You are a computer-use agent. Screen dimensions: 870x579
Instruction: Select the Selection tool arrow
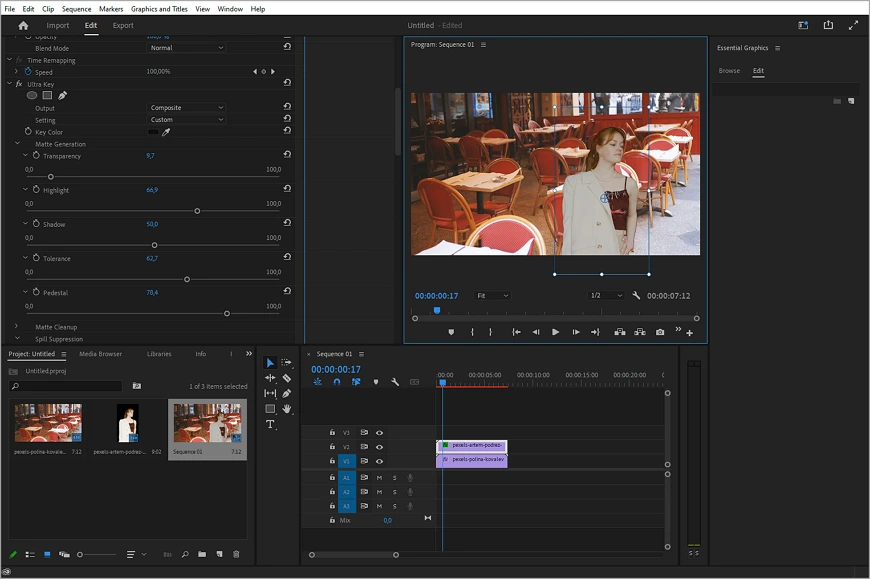tap(270, 363)
